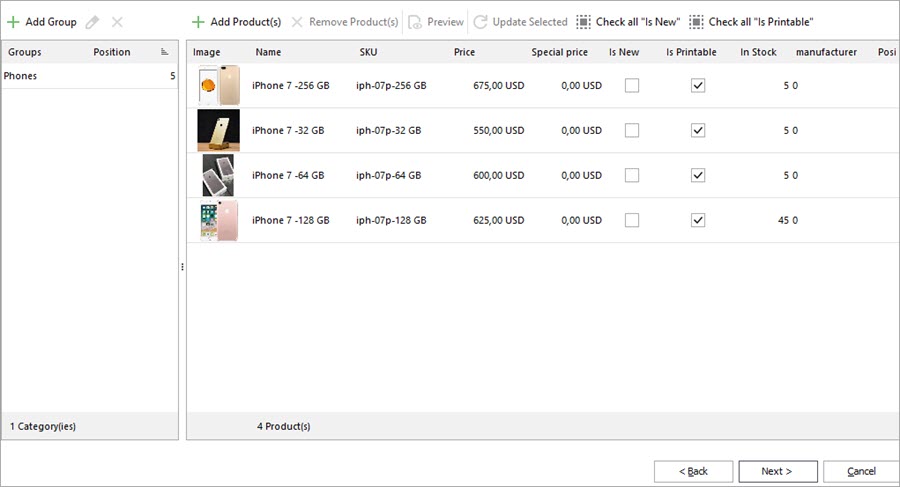Screen dimensions: 900x487
Task: Select the iPhone 7 -256 GB name cell
Action: click(290, 86)
